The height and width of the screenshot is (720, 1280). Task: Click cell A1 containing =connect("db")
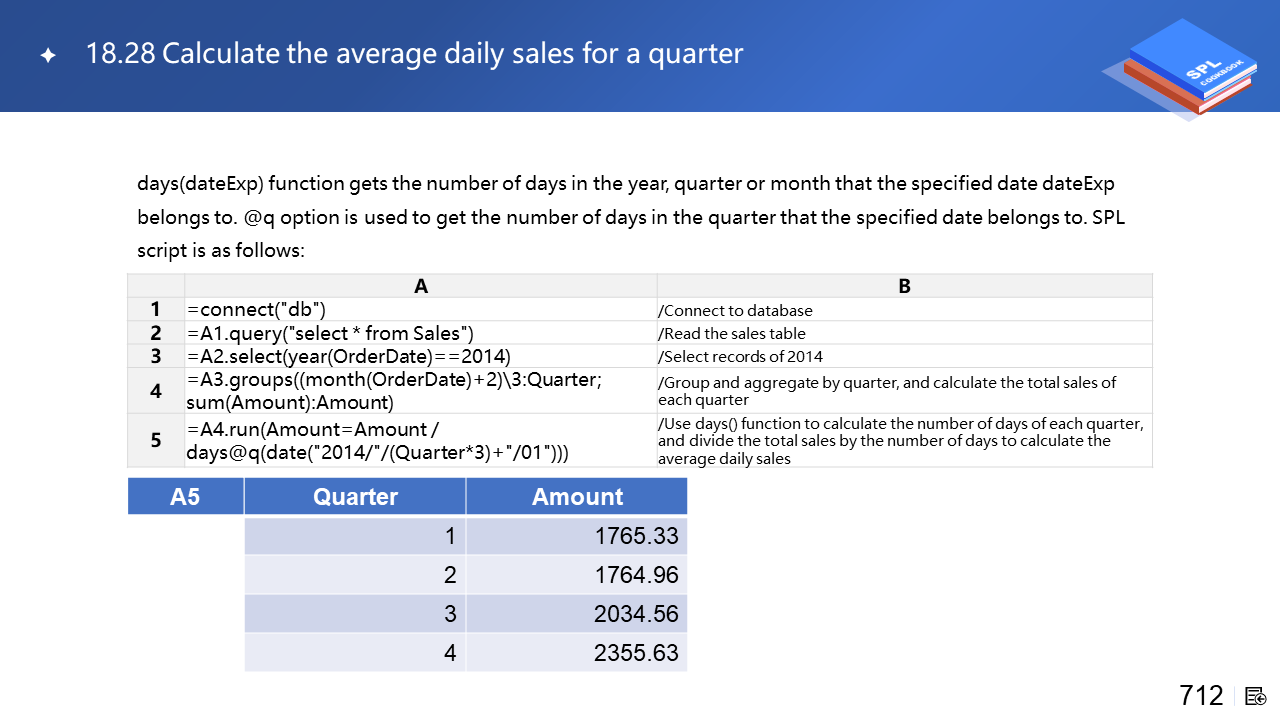(421, 310)
